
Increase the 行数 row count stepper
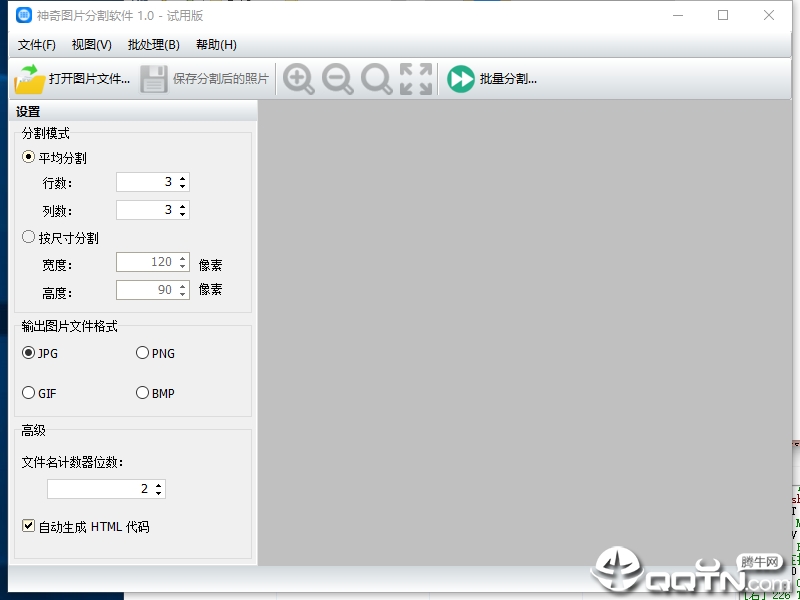pos(183,178)
